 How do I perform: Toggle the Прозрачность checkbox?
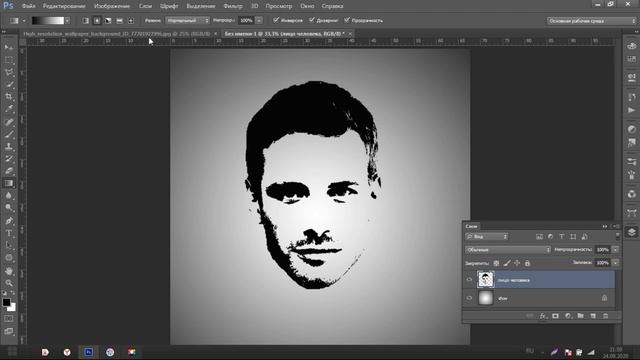click(347, 20)
